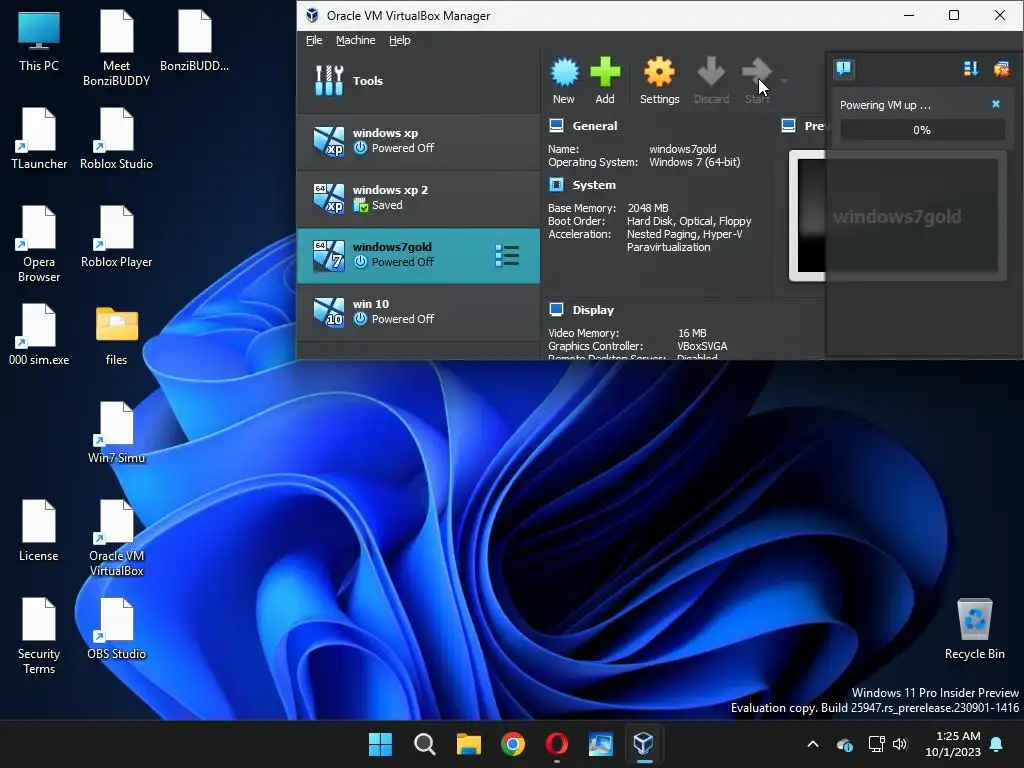Image resolution: width=1024 pixels, height=768 pixels.
Task: Click the Preview section header icon
Action: 788,125
